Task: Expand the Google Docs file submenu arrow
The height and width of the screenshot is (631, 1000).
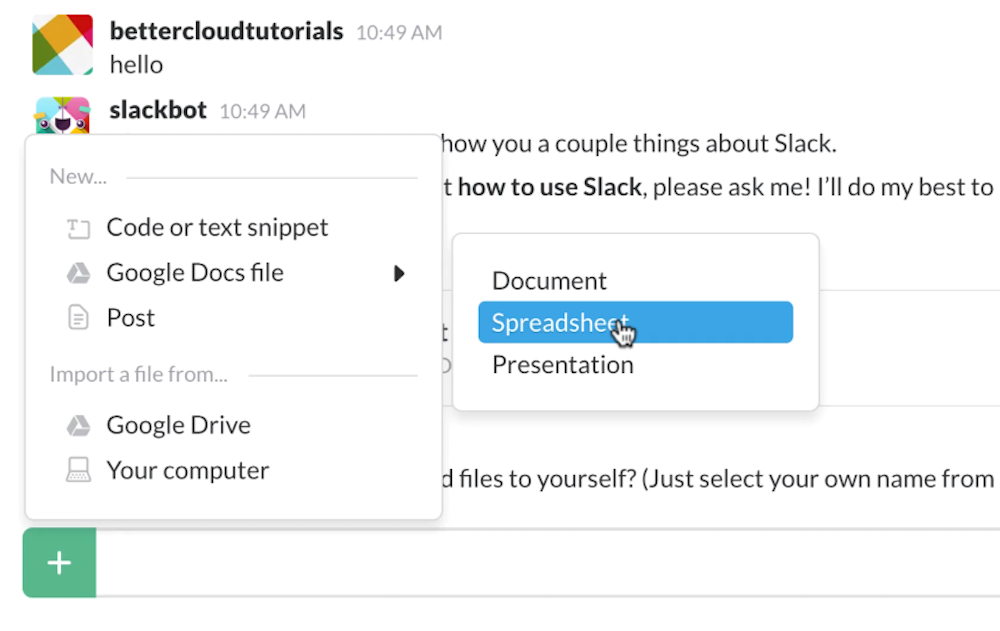Action: pos(399,274)
